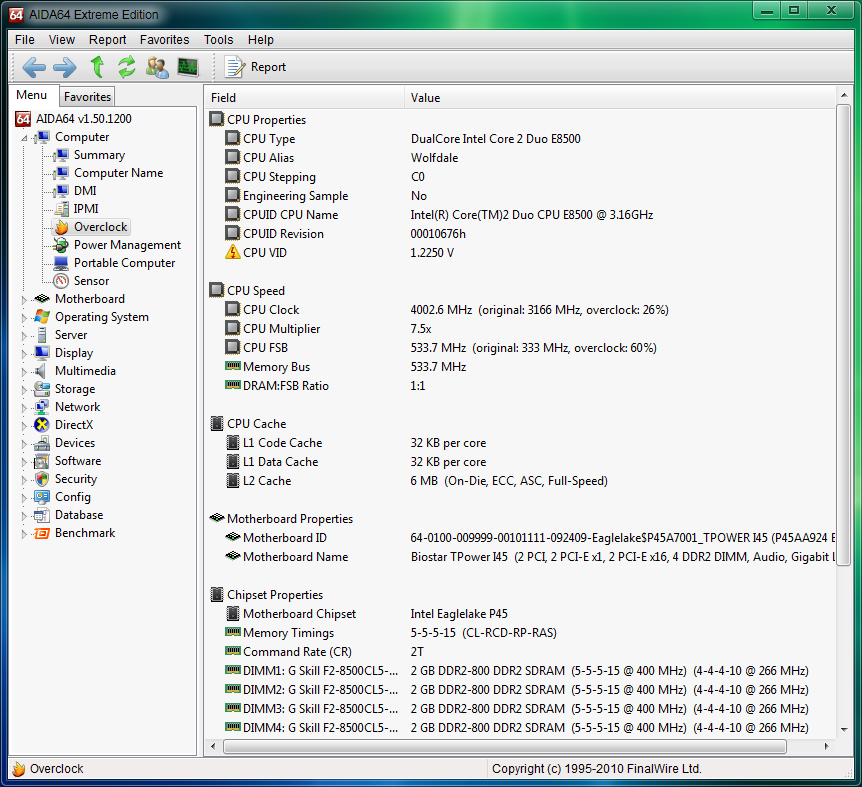This screenshot has height=787, width=862.
Task: Click the DirectX yellow X icon
Action: click(x=42, y=425)
